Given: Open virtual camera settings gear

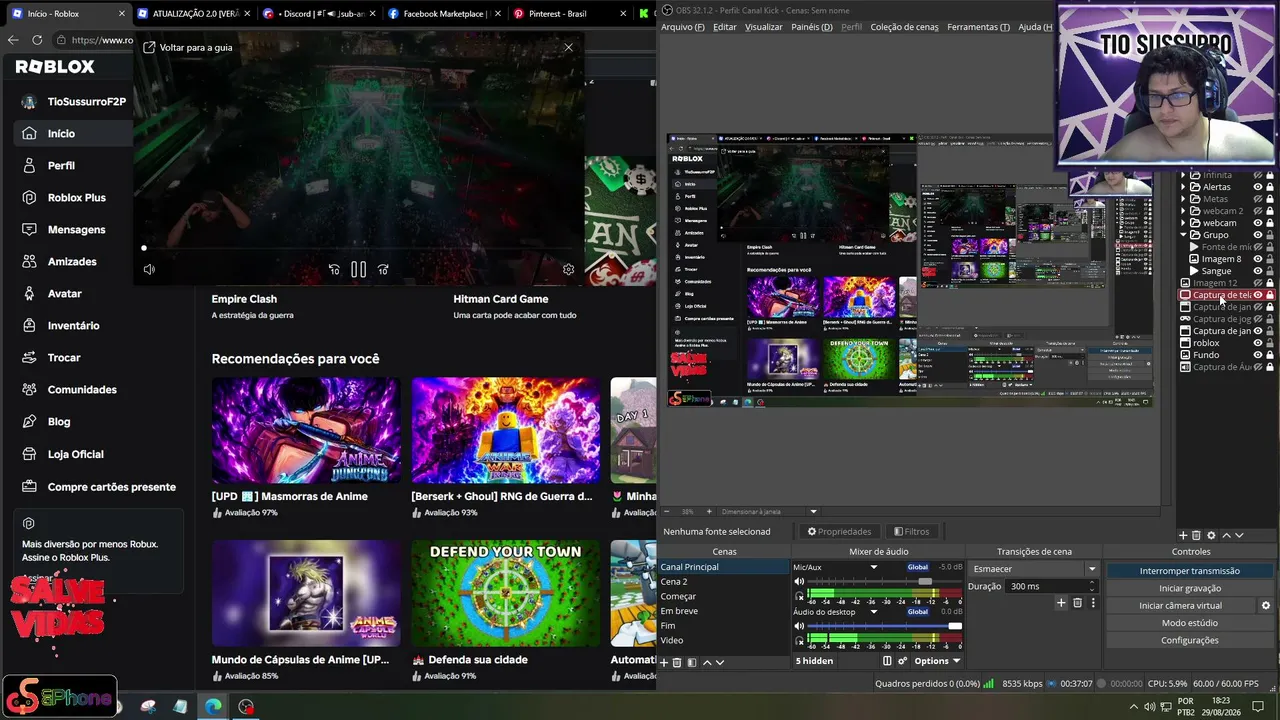Looking at the screenshot, I should 1266,605.
